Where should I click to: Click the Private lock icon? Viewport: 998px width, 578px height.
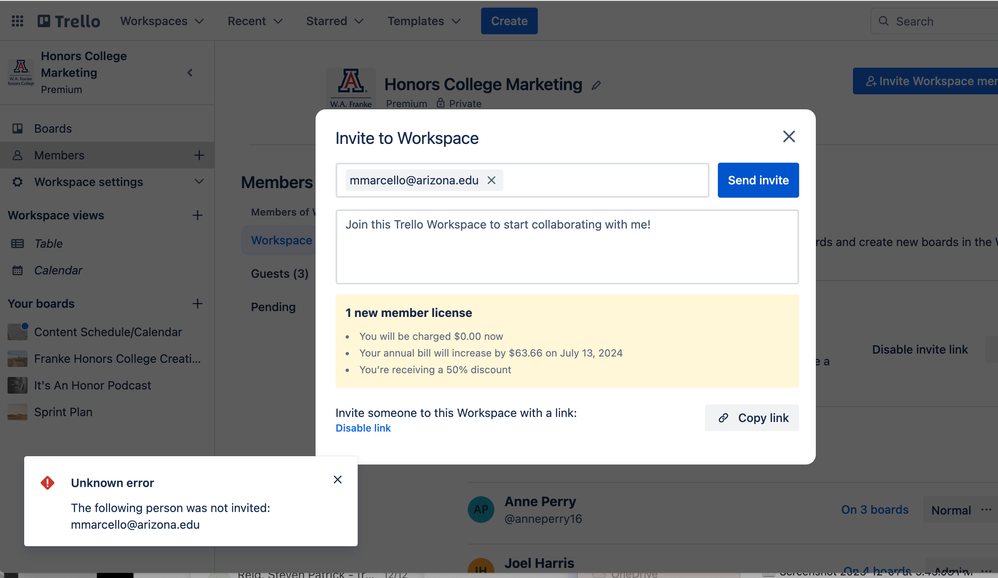coord(440,103)
